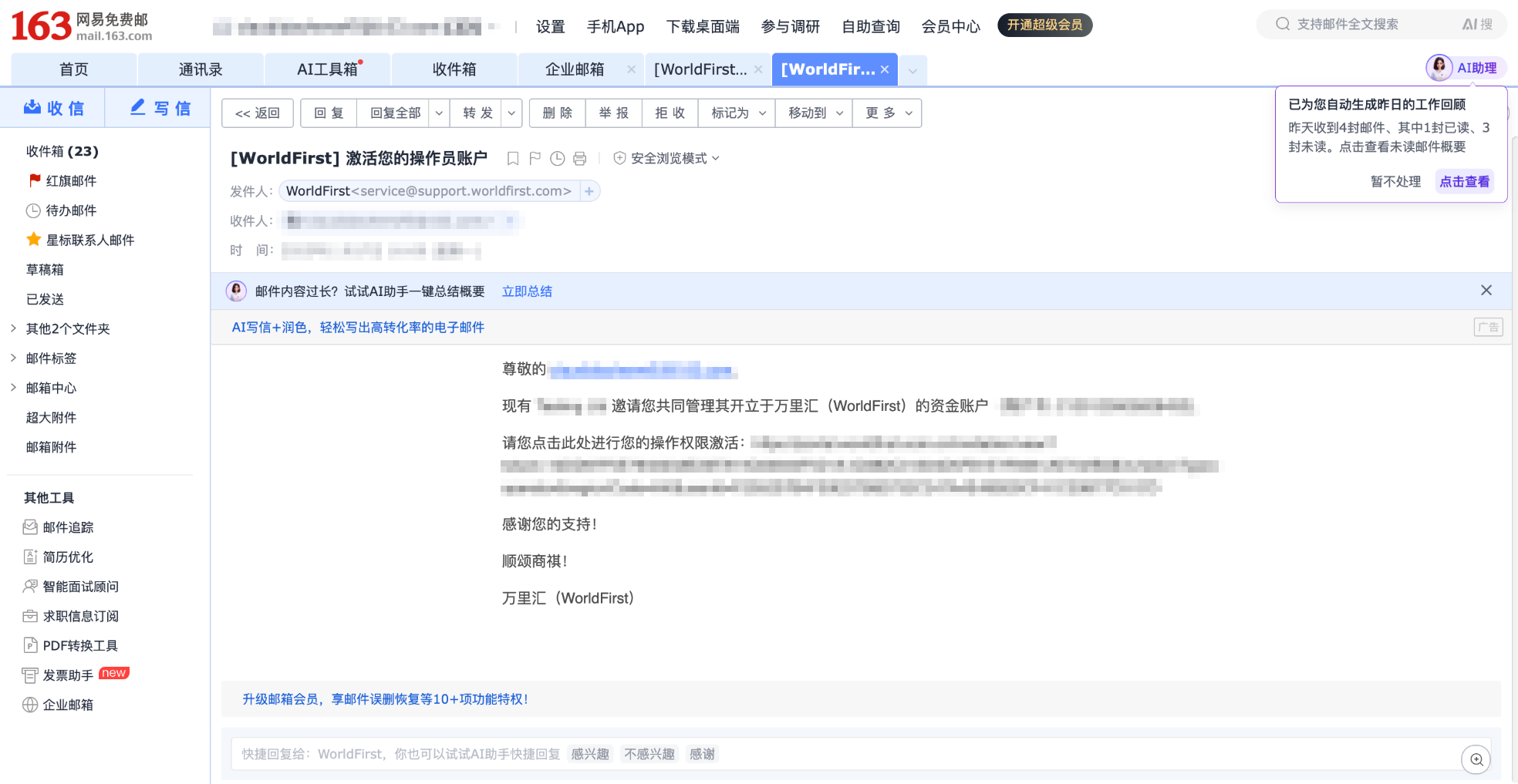The image size is (1518, 784).
Task: Click the star icon for 星标联系人邮件
Action: click(33, 240)
